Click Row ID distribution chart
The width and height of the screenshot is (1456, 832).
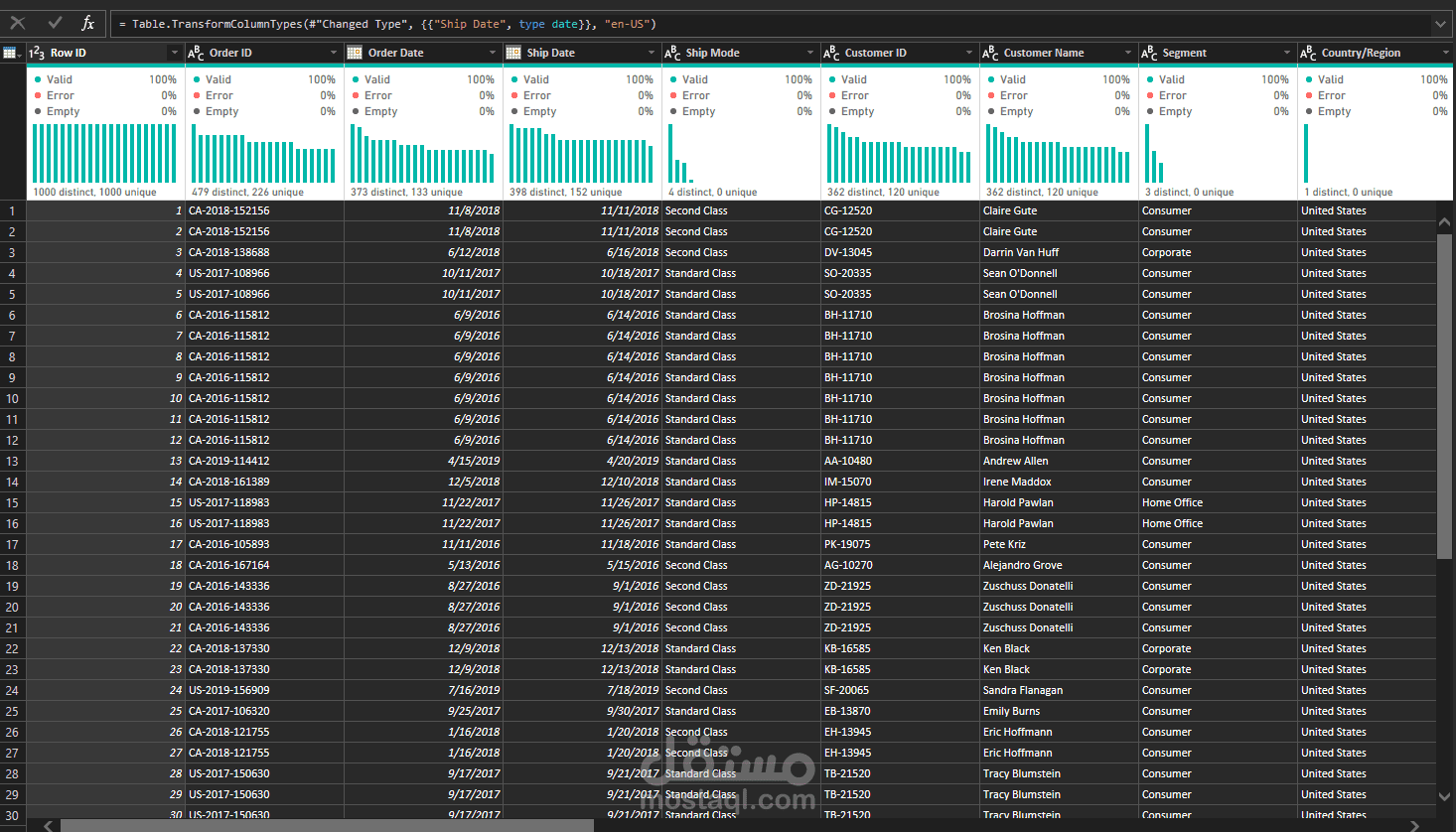104,154
